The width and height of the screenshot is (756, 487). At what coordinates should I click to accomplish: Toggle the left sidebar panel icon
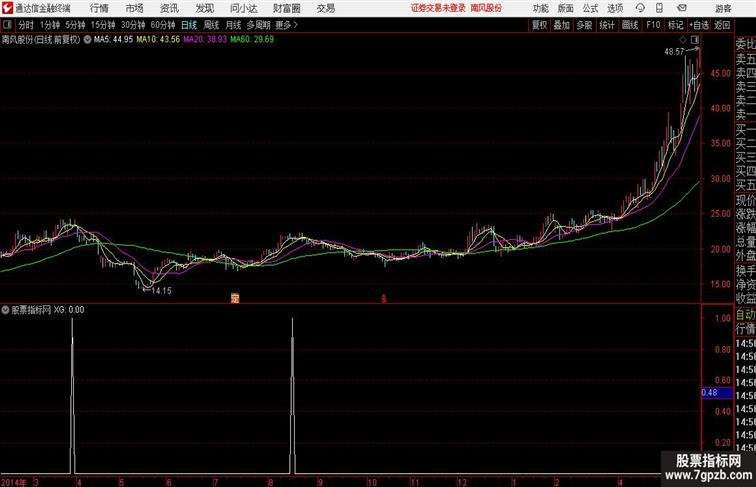7,25
